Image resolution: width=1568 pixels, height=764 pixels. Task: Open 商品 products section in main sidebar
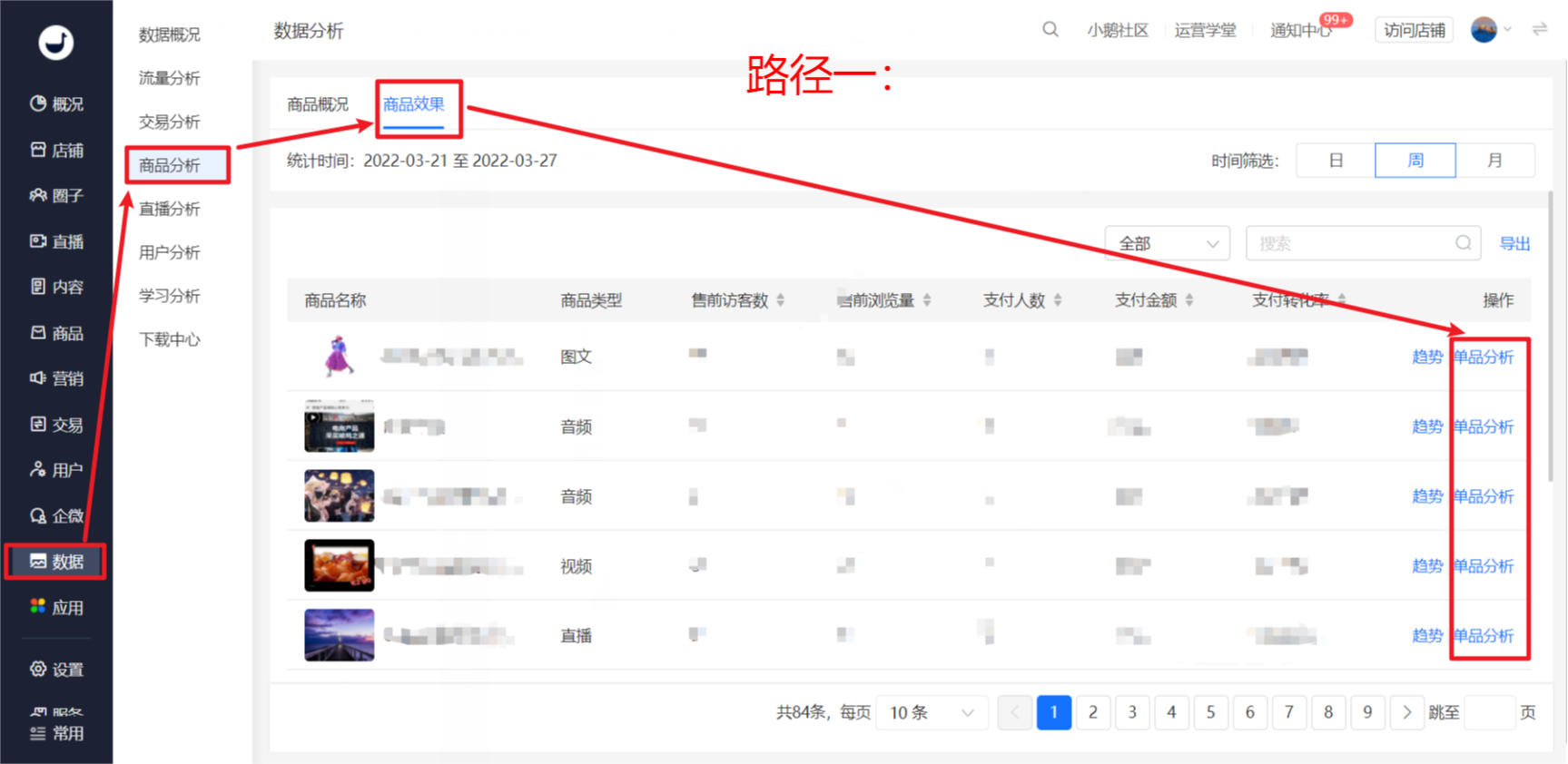56,333
